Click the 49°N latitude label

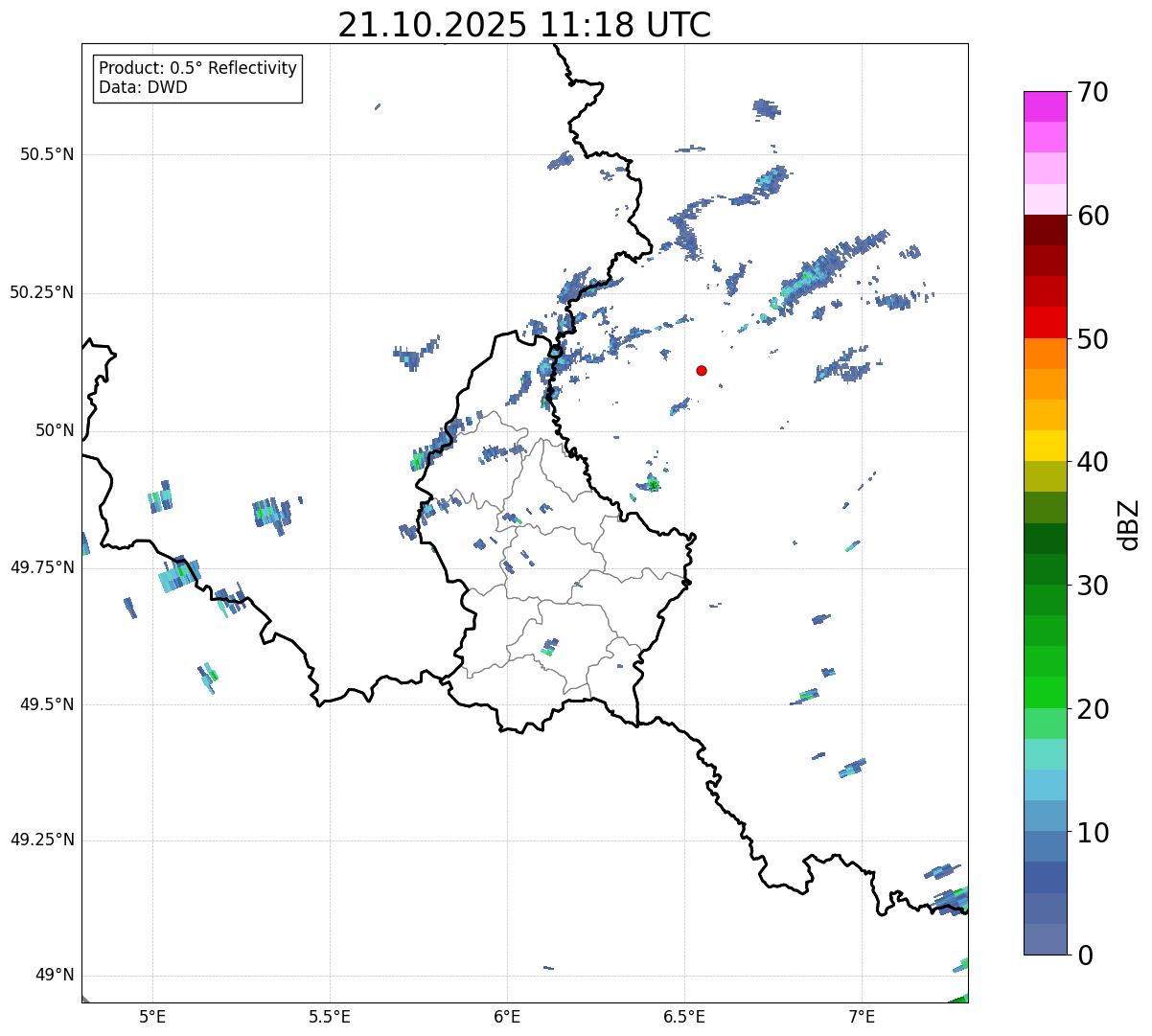55,976
